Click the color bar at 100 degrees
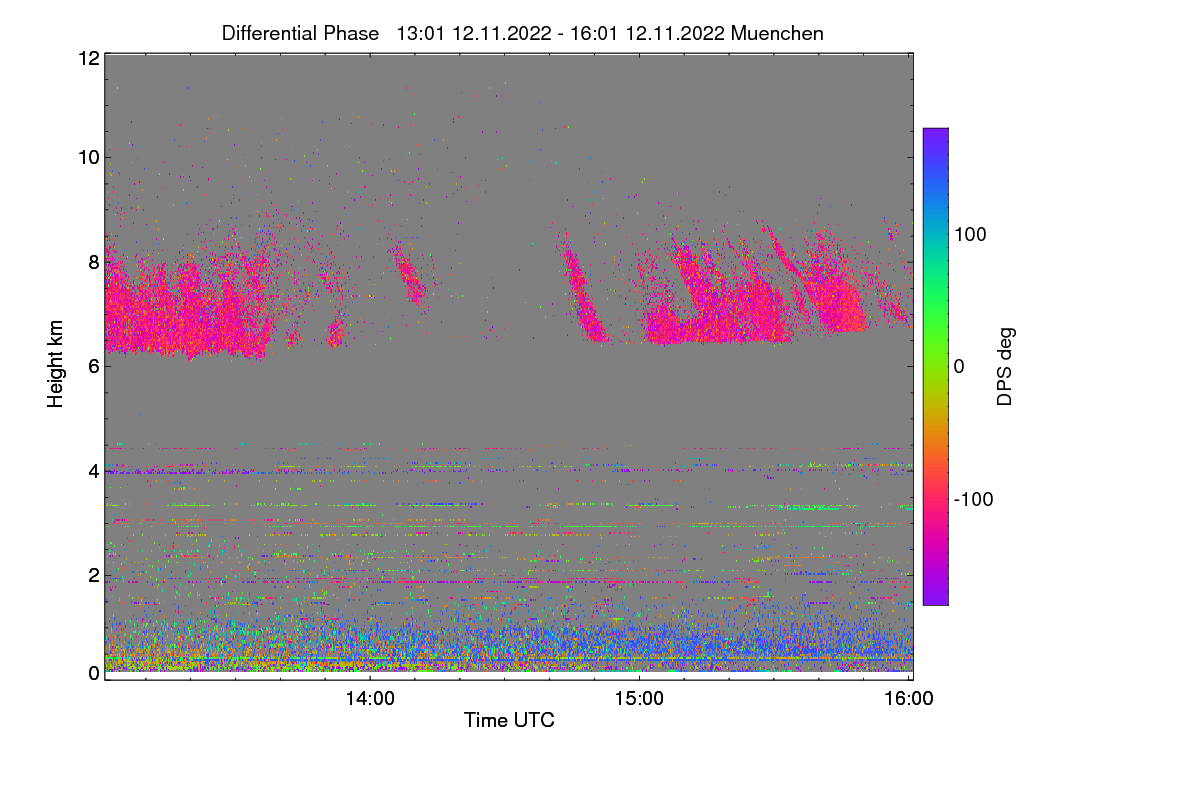Screen dimensions: 1200x800 (935, 234)
